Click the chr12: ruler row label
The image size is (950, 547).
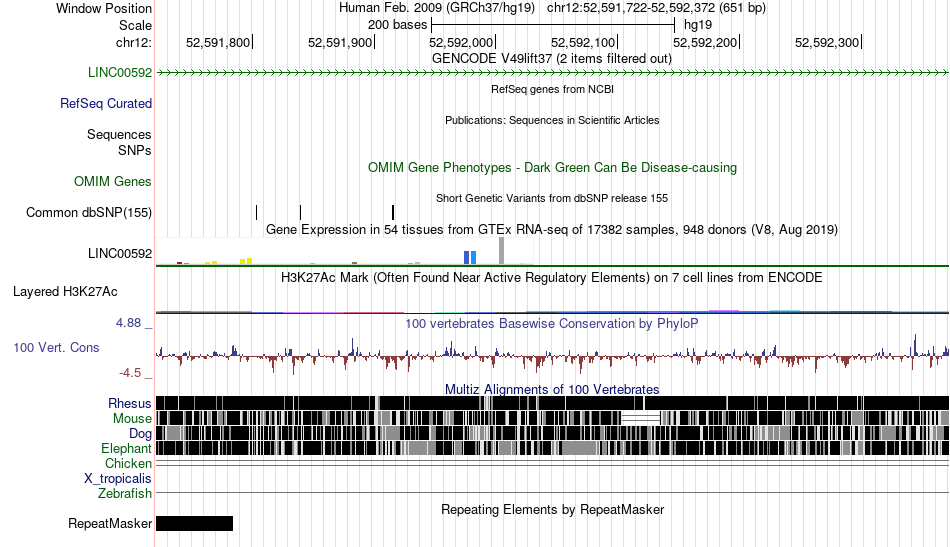pyautogui.click(x=134, y=43)
